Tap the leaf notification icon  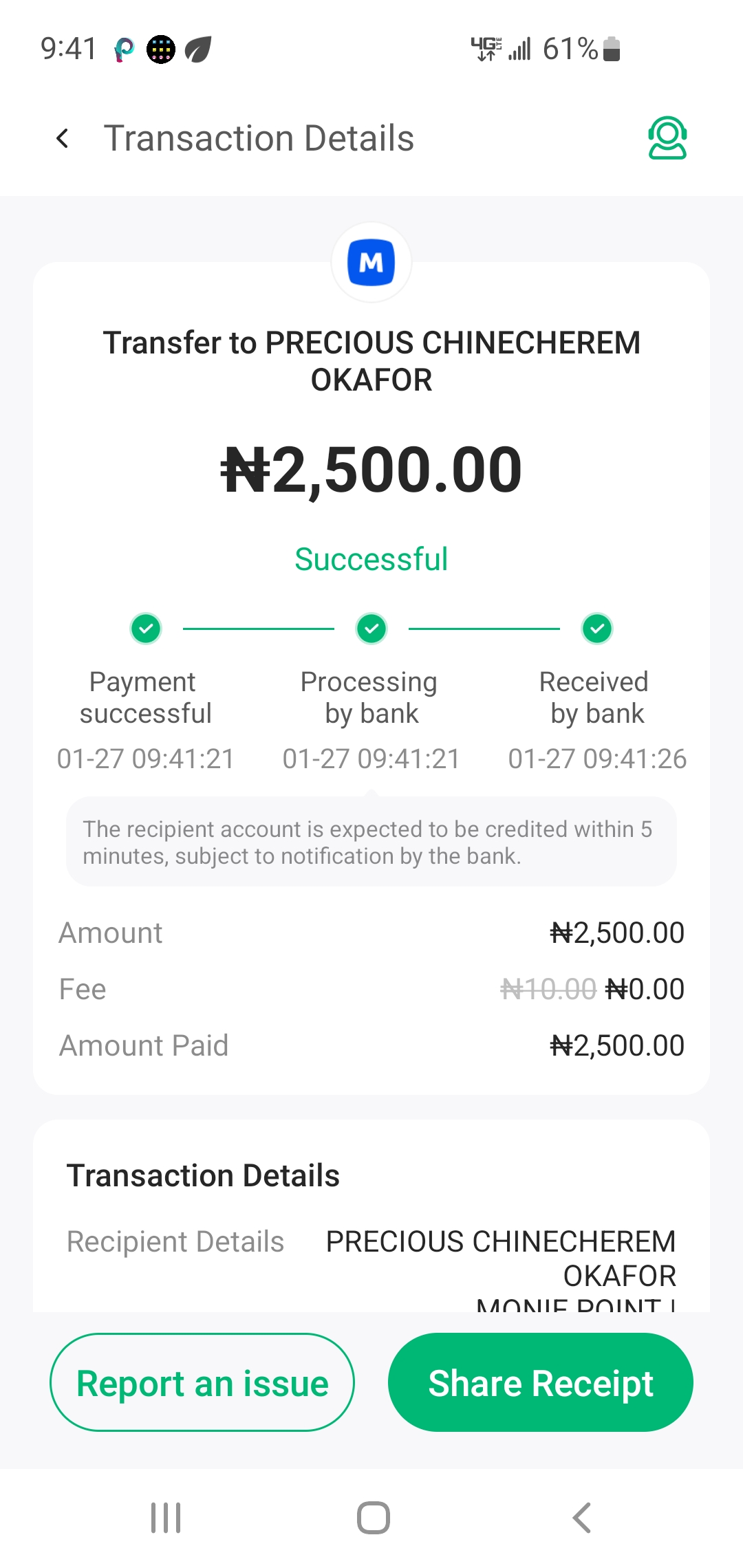click(198, 50)
